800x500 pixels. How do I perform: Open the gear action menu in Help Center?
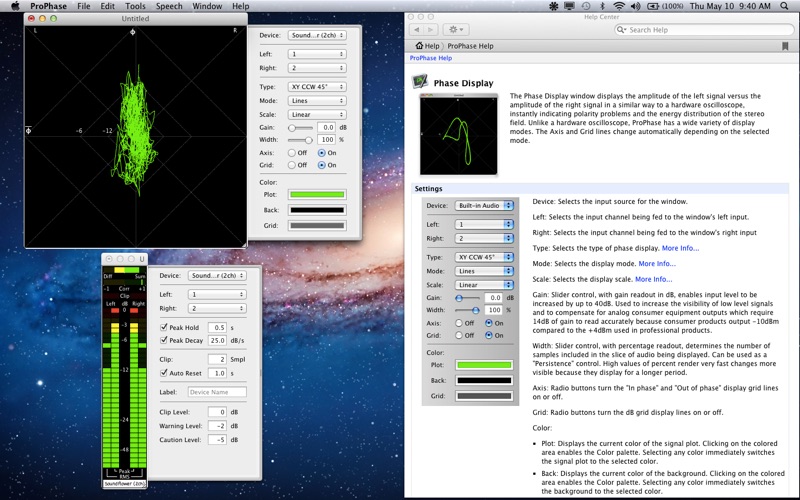(x=454, y=30)
